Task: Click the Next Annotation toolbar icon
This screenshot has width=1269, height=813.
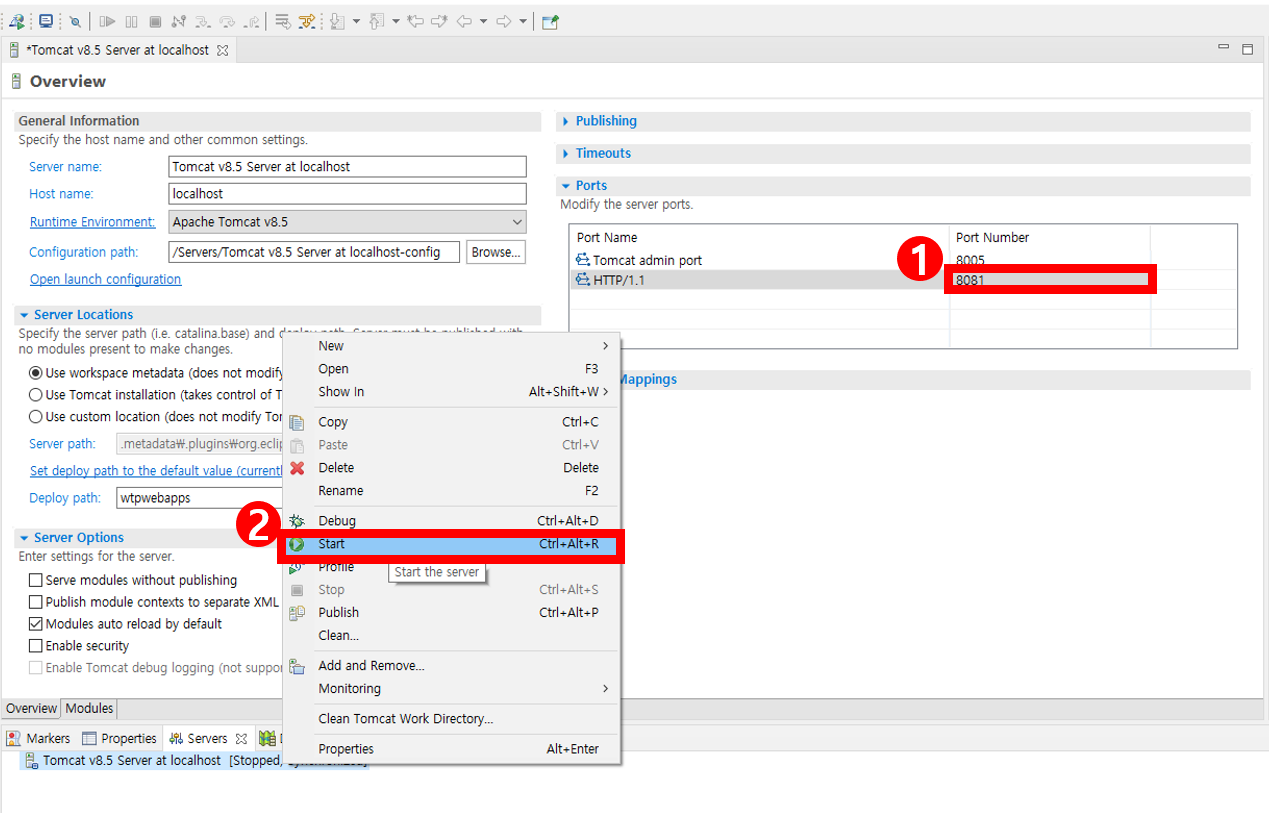Action: click(338, 21)
